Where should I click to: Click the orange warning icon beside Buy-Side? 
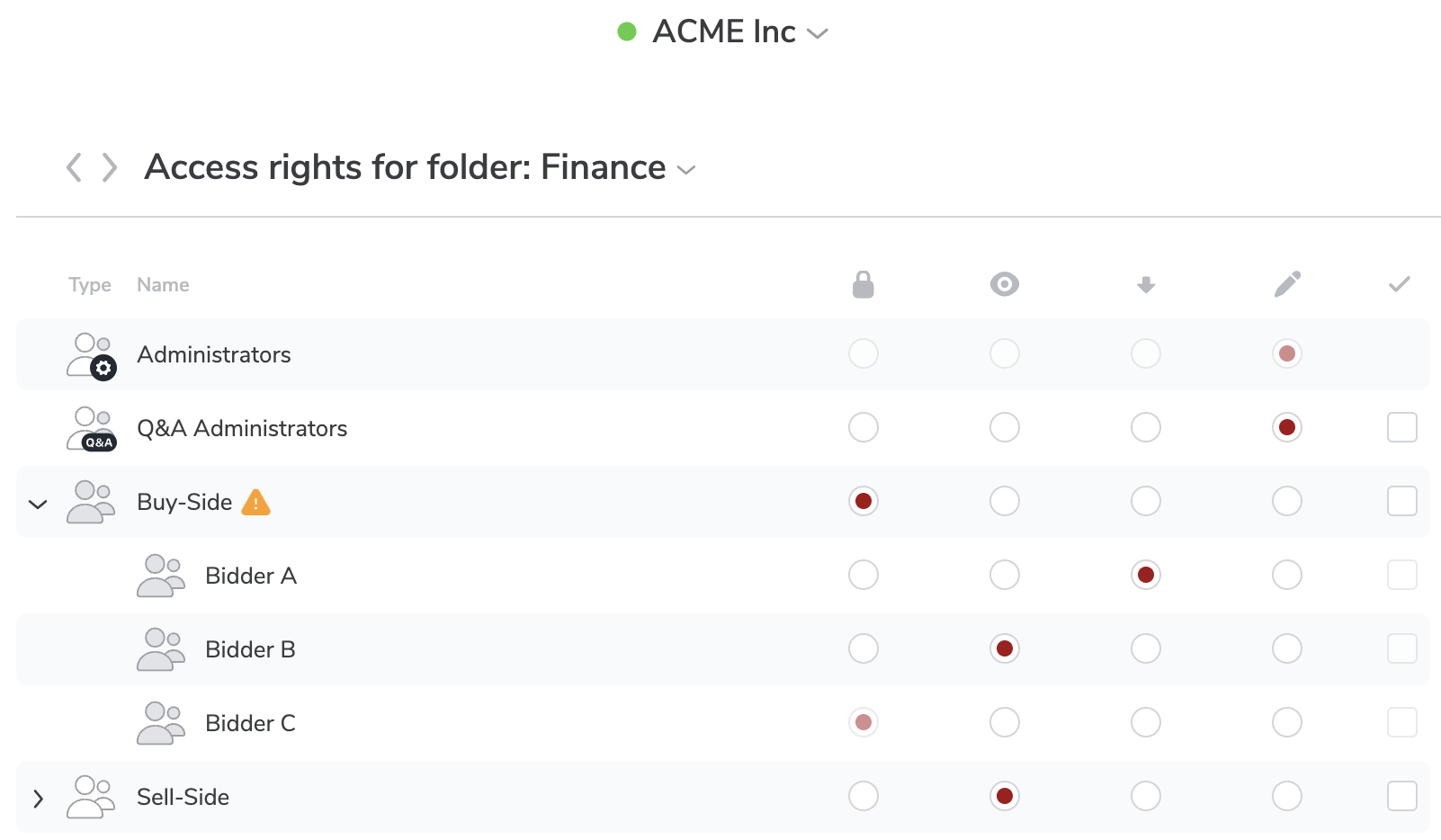tap(256, 502)
